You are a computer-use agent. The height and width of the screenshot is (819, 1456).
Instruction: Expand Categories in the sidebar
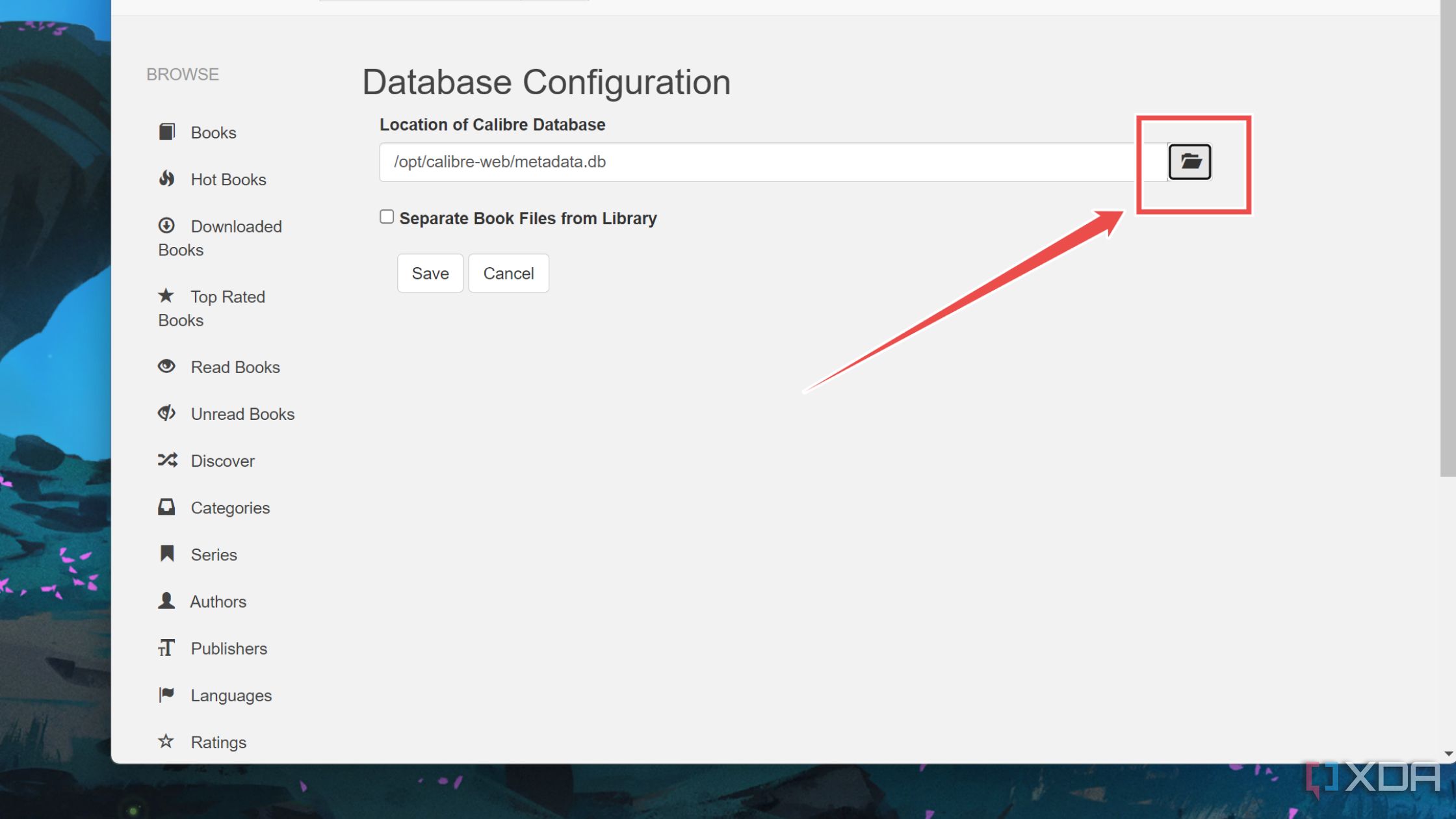click(231, 507)
